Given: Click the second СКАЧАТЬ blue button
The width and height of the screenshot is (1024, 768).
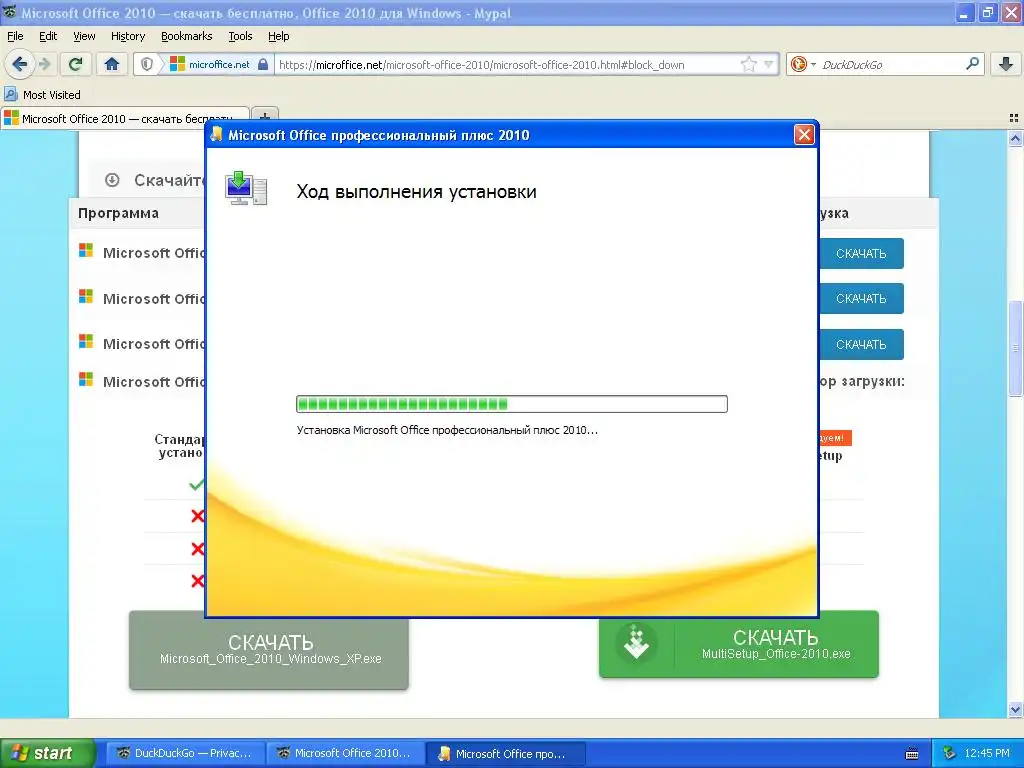Looking at the screenshot, I should tap(861, 298).
